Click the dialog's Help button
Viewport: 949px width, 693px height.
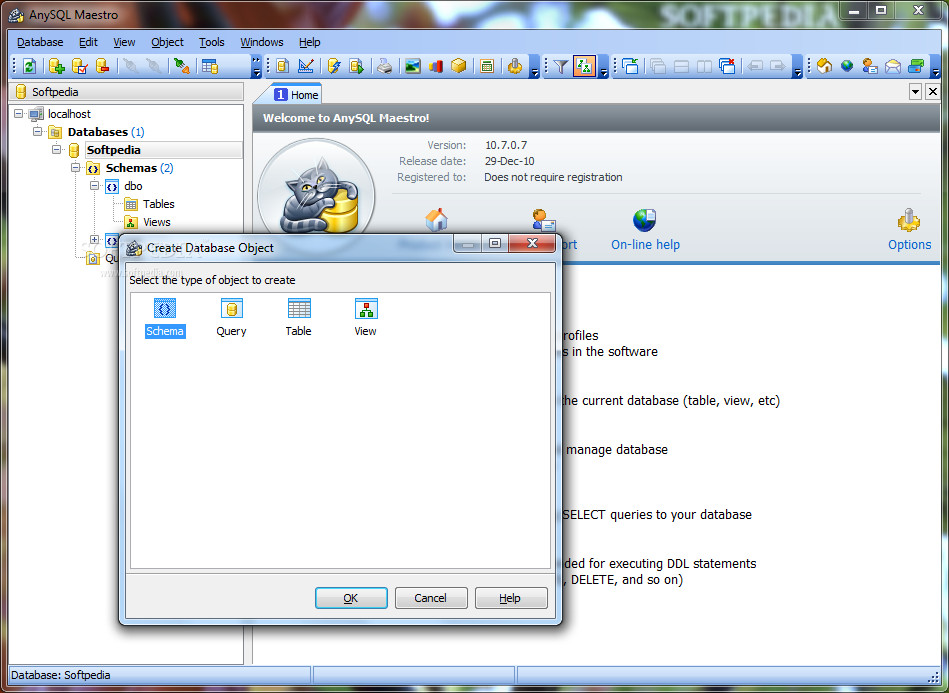coord(511,598)
